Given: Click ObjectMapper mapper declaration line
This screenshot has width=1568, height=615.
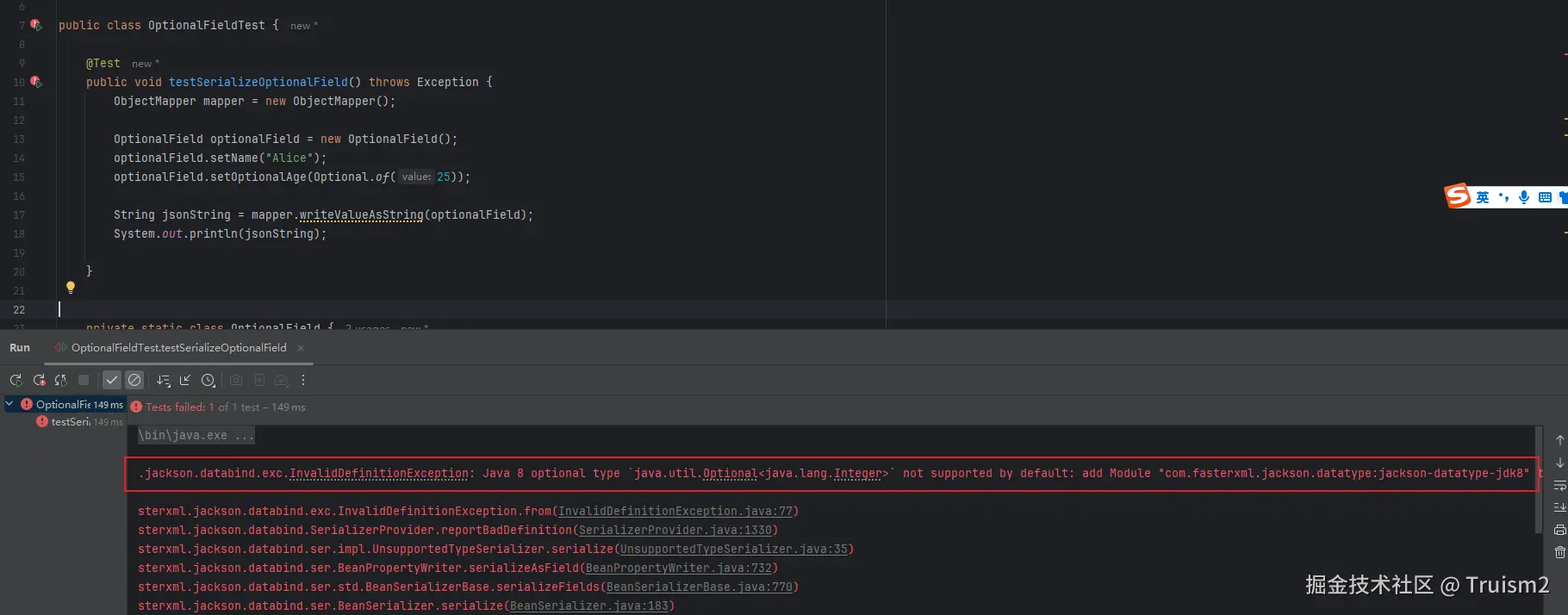Looking at the screenshot, I should tap(254, 102).
